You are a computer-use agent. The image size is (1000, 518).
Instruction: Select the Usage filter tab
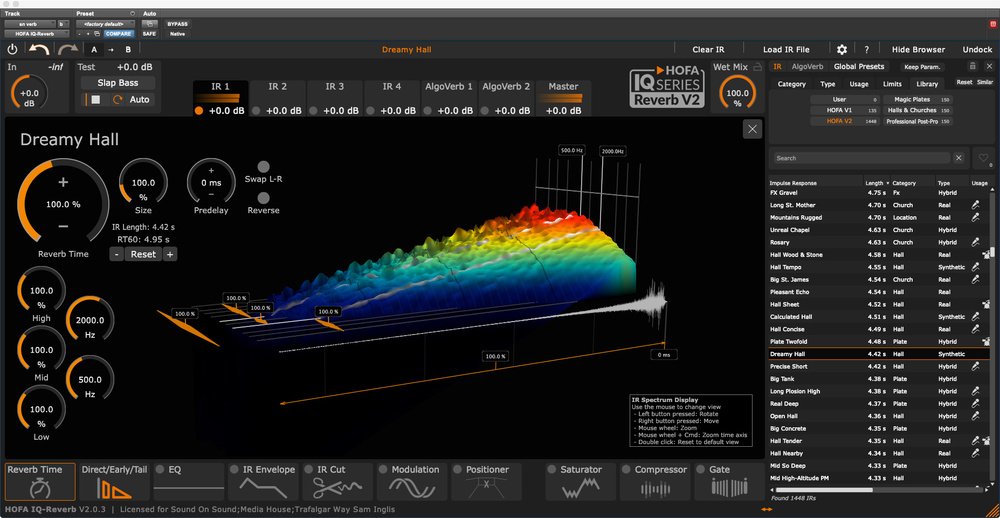(859, 84)
